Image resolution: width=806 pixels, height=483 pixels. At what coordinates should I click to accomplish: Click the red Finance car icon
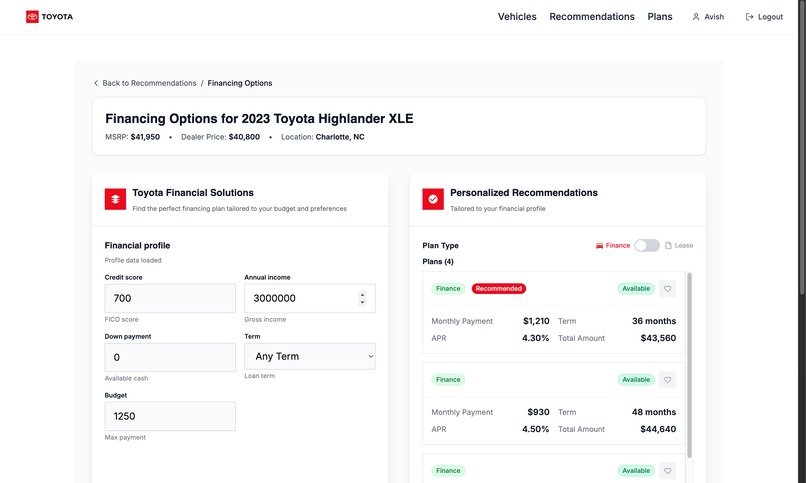[x=599, y=246]
